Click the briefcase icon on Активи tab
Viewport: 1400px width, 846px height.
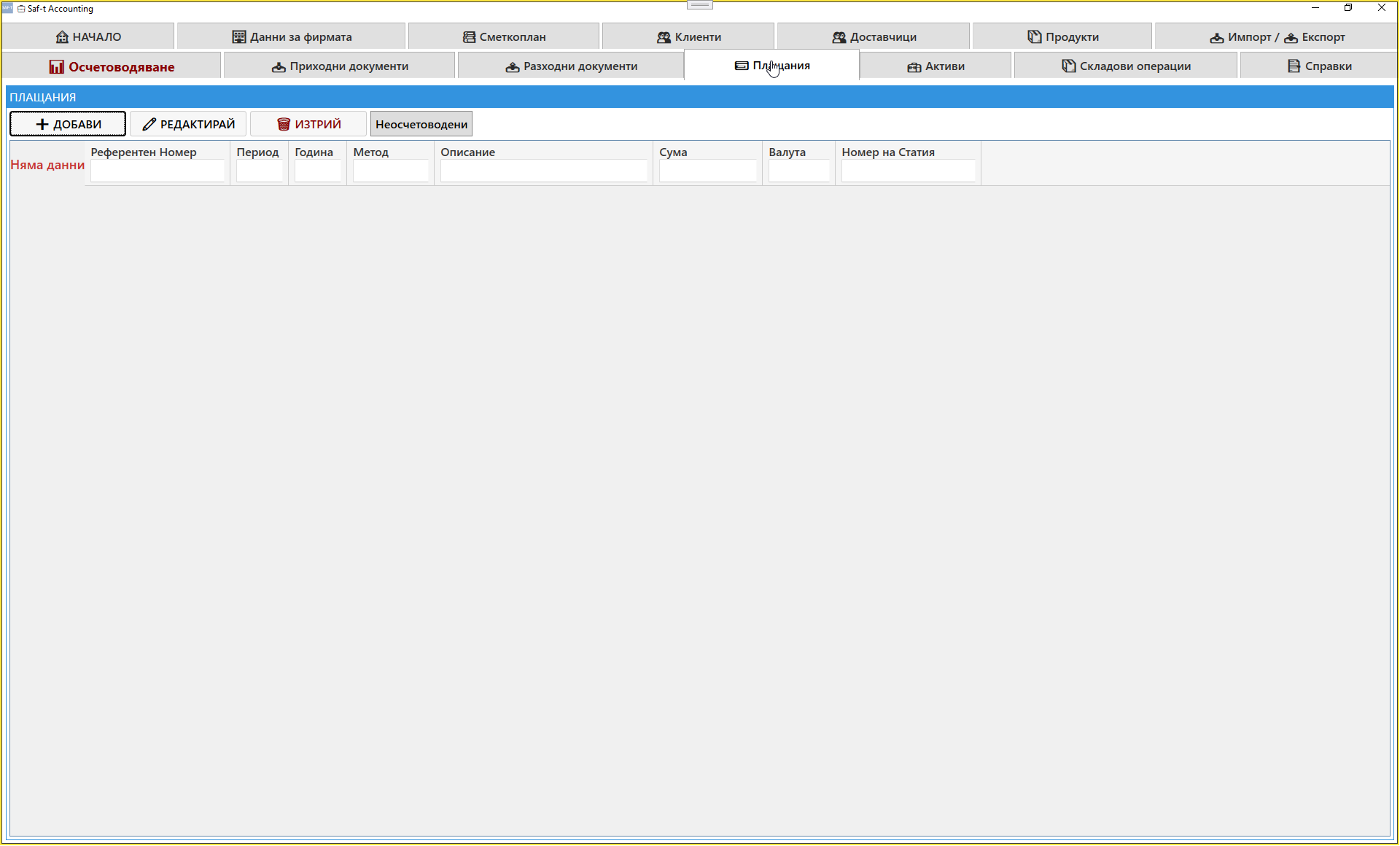(x=914, y=66)
